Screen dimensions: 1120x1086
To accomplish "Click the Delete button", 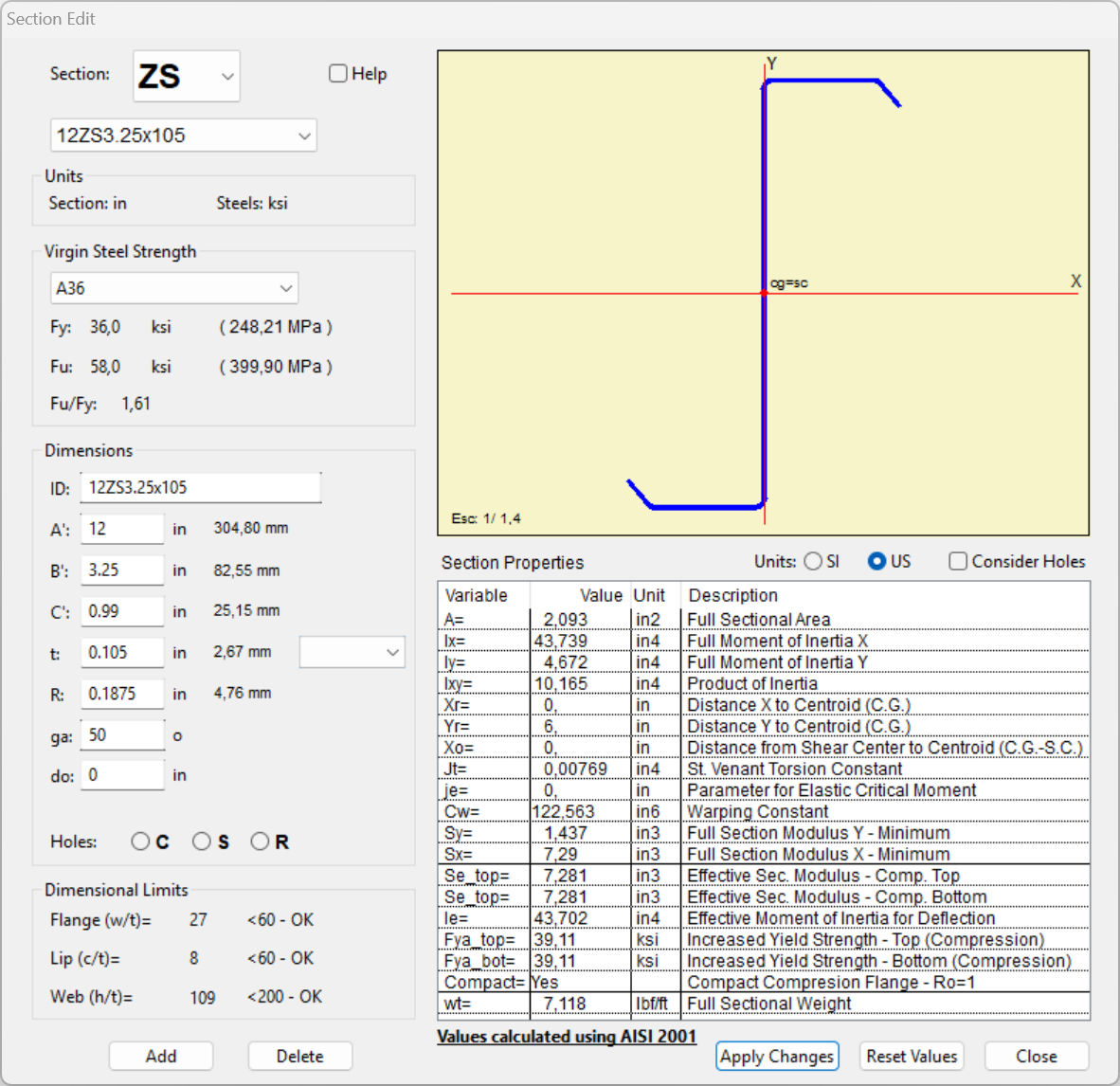I will click(299, 1056).
